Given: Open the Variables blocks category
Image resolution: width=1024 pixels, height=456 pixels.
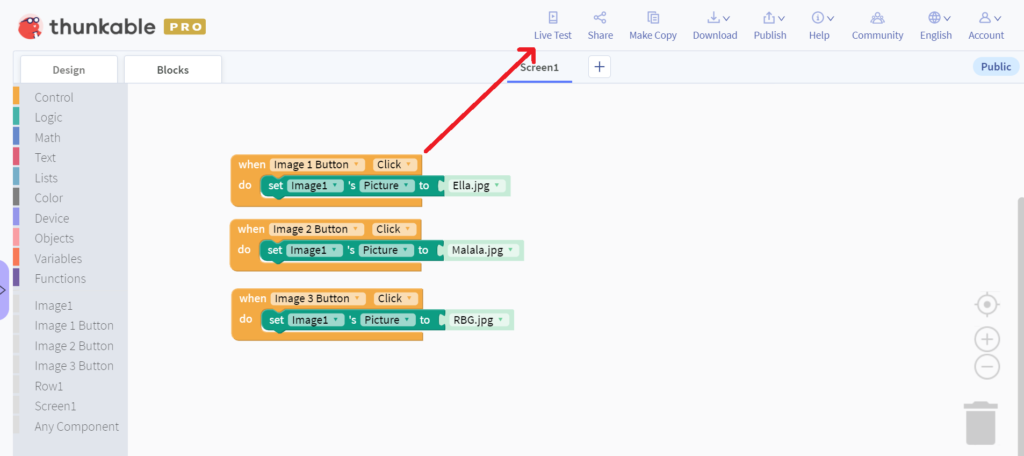Looking at the screenshot, I should tap(58, 259).
